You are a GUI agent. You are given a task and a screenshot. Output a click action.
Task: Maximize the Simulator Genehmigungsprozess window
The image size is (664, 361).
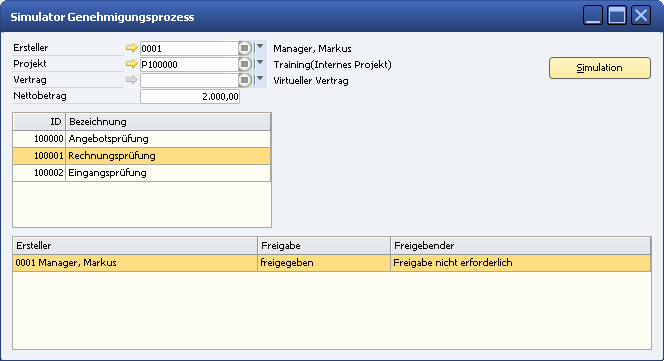[x=617, y=15]
